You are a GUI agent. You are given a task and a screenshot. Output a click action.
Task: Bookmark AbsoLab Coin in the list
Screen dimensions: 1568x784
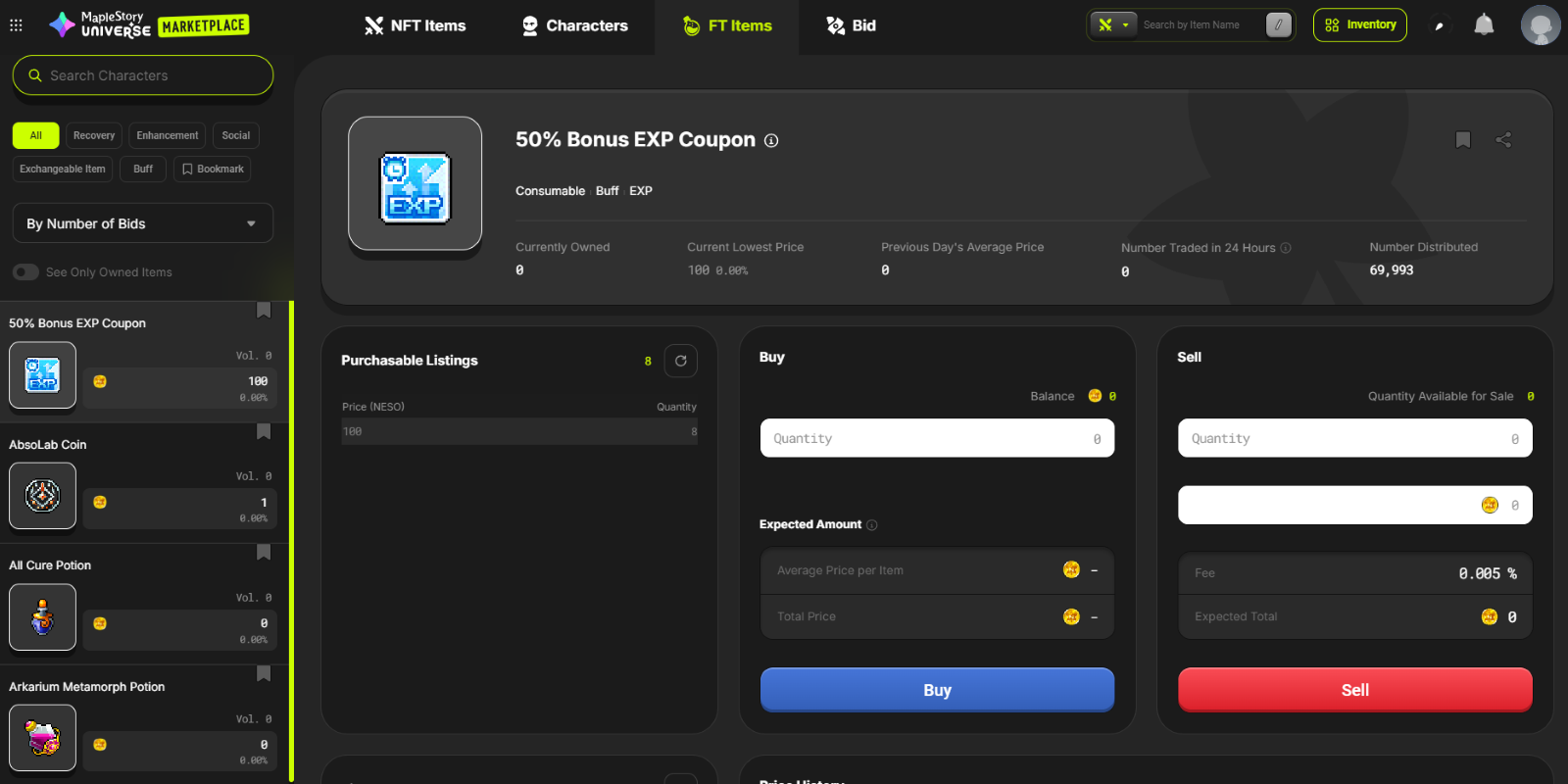point(263,432)
